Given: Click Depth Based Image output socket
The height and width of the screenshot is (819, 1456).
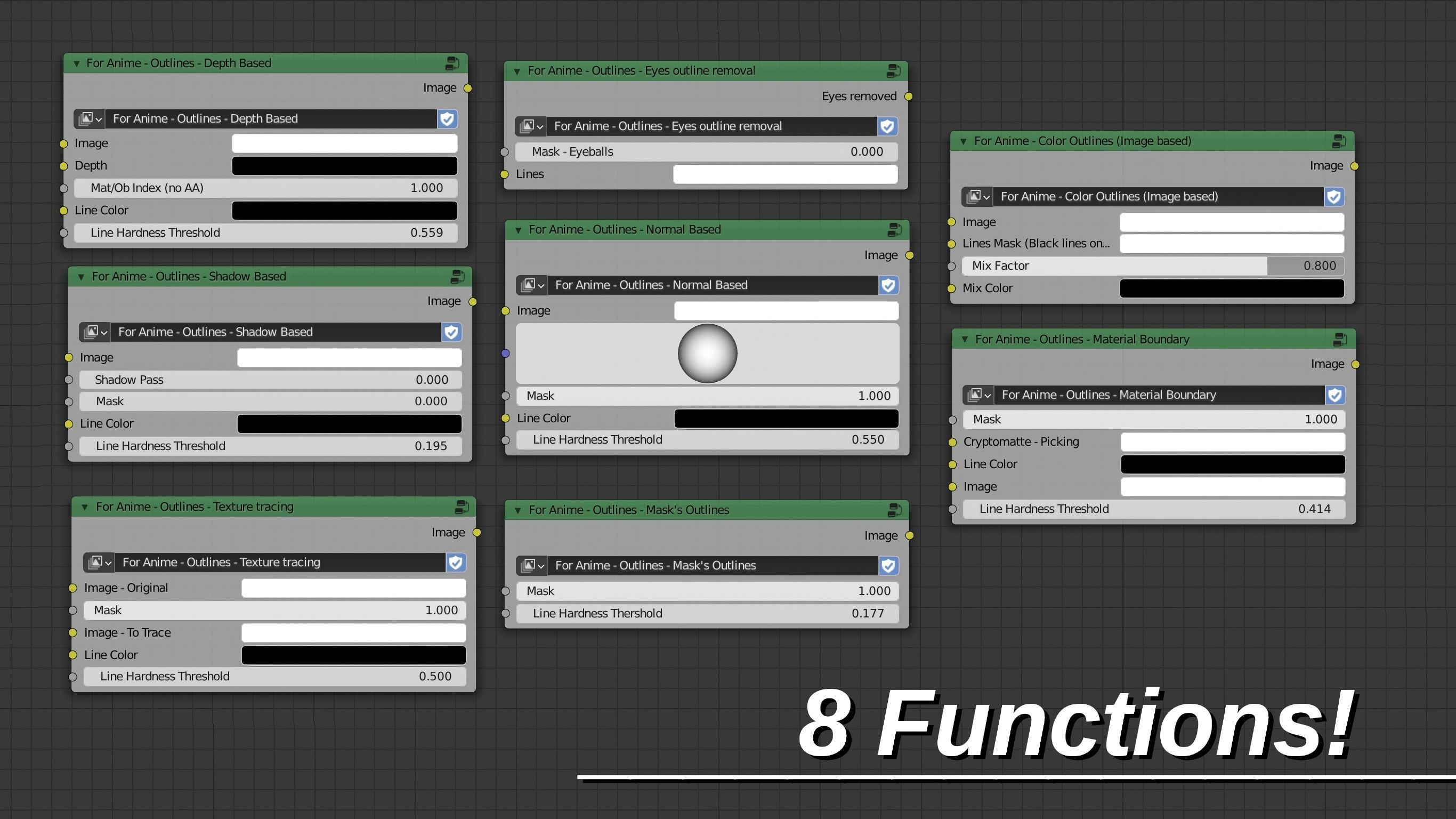Looking at the screenshot, I should click(x=467, y=88).
